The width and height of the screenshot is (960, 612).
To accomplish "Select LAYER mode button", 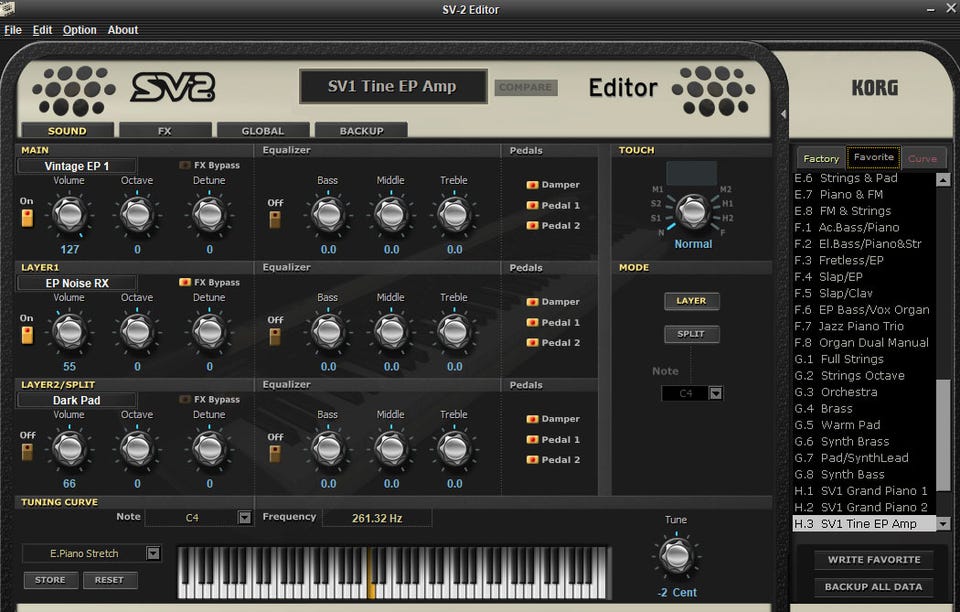I will point(692,300).
